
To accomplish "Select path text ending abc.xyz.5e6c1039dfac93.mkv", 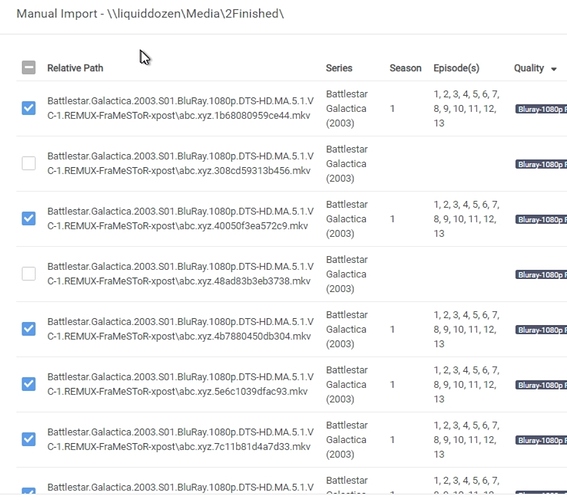I will (x=180, y=384).
